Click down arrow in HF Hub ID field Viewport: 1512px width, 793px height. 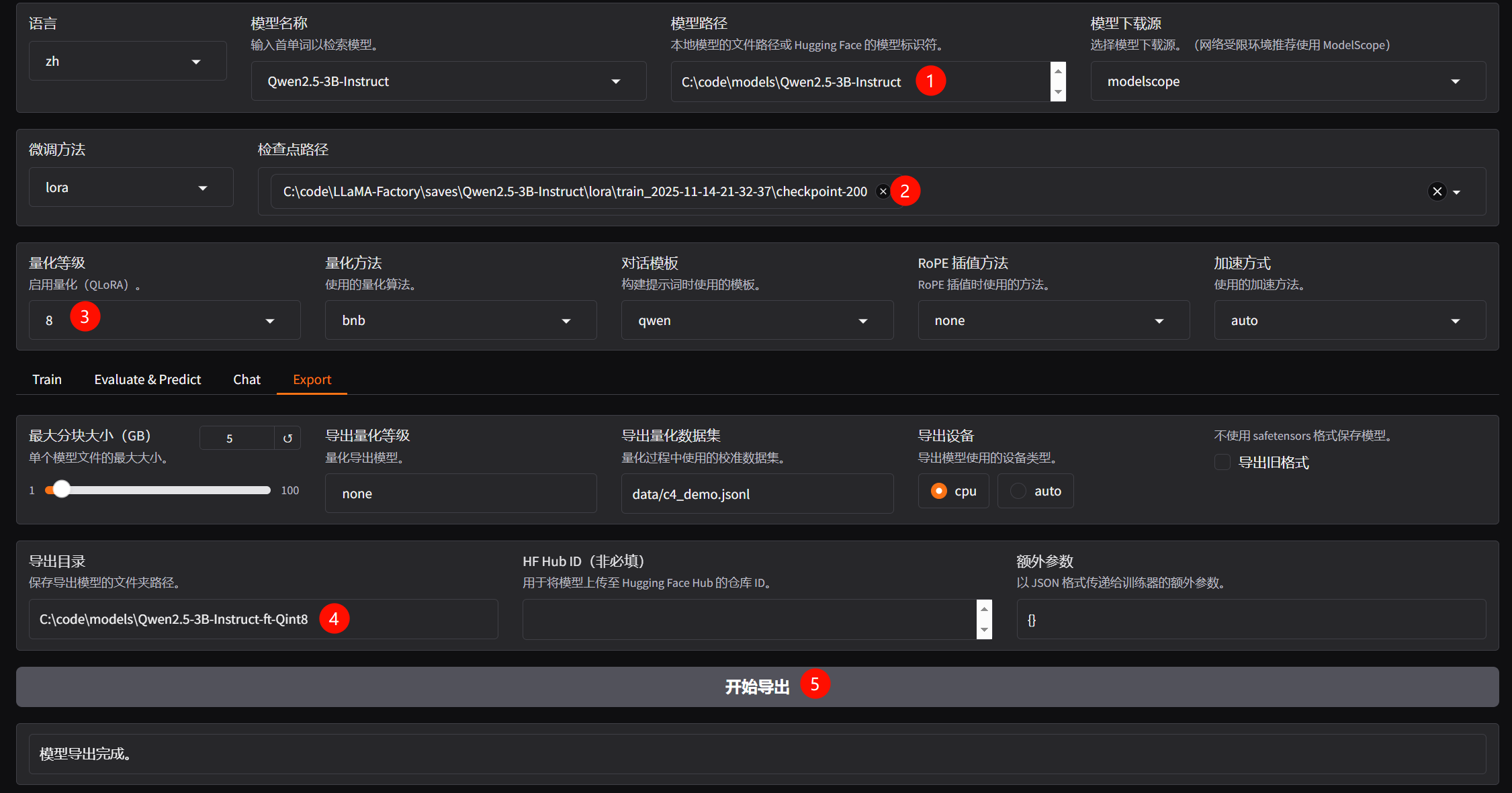tap(984, 630)
